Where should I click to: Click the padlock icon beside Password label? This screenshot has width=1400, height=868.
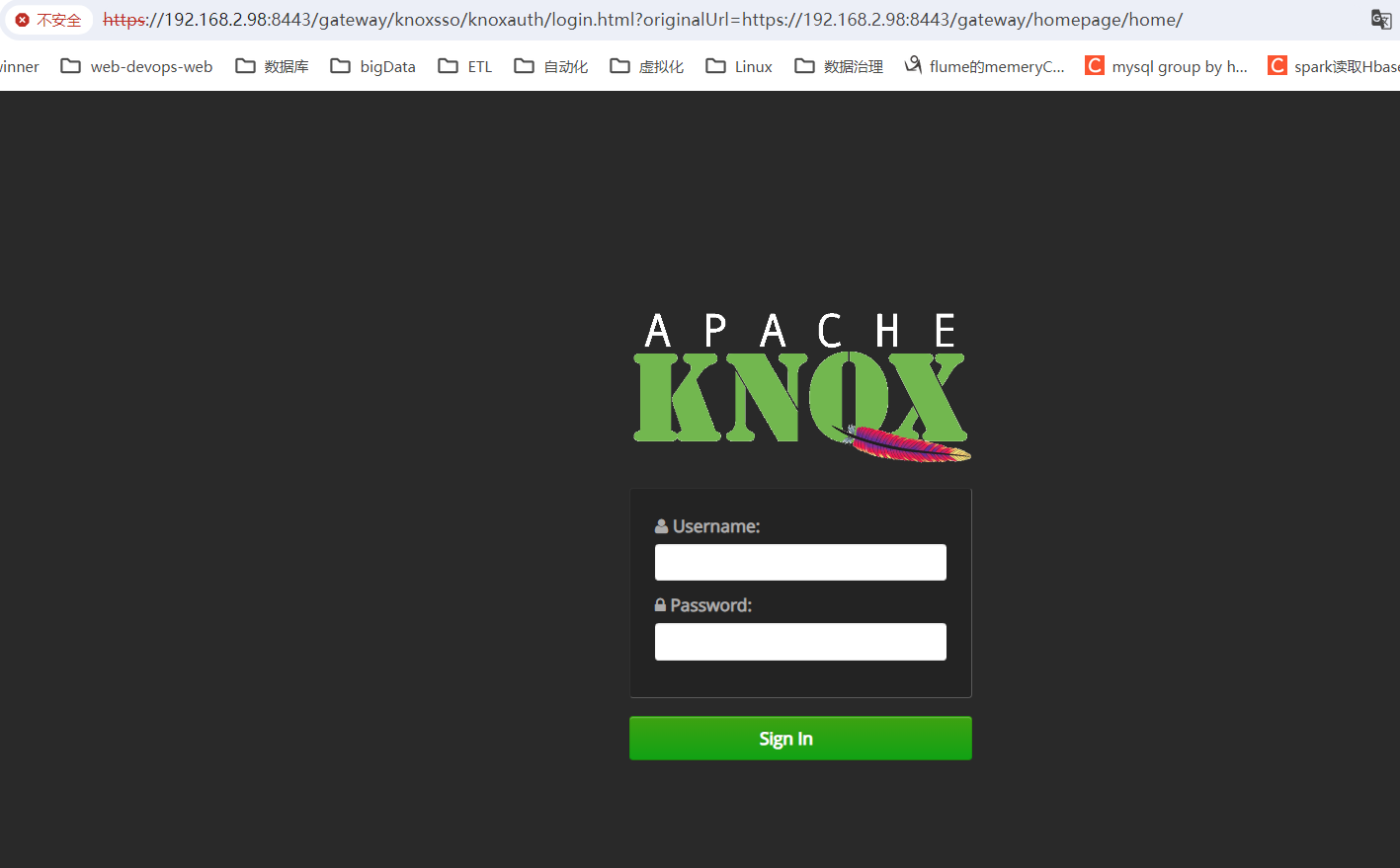click(x=660, y=604)
